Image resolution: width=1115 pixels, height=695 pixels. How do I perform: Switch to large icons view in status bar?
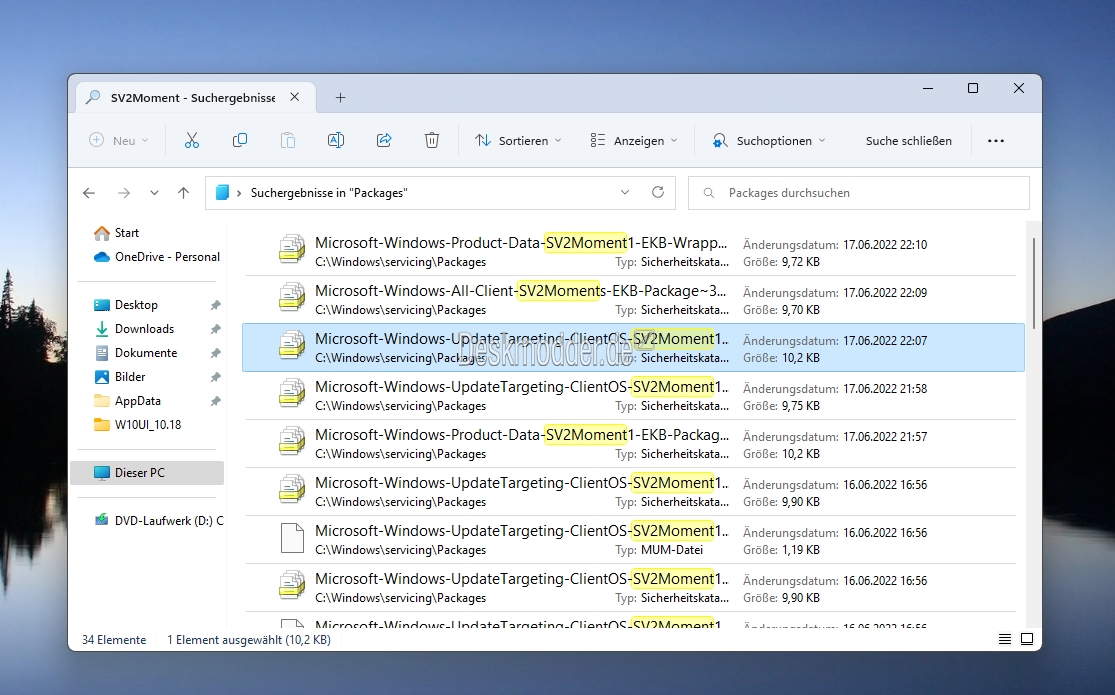tap(1027, 639)
